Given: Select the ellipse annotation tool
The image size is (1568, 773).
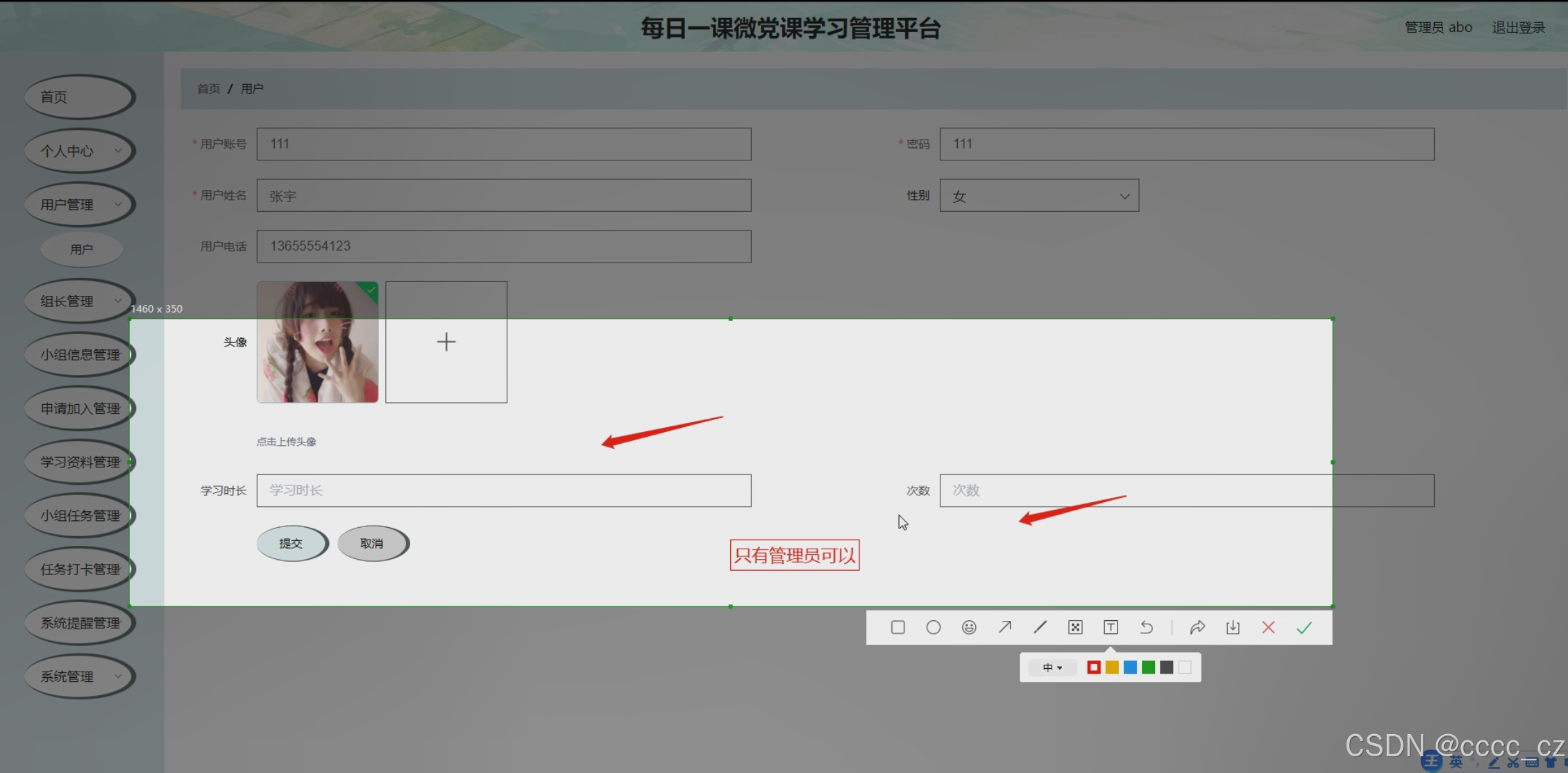Looking at the screenshot, I should point(933,628).
